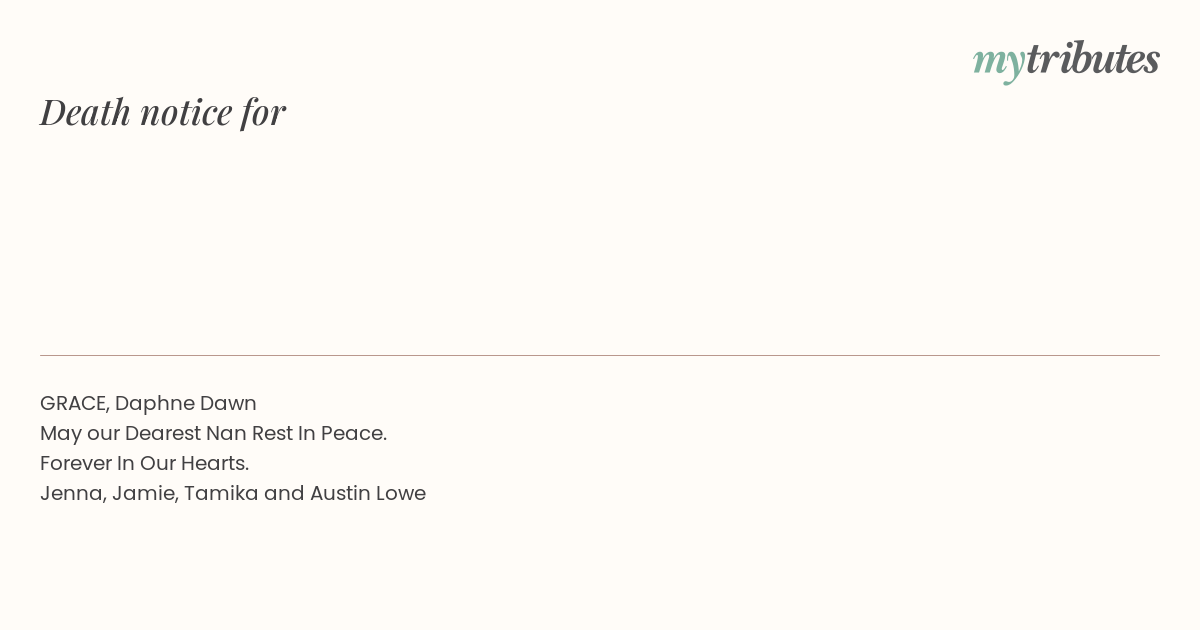Click the name "Jamie" in the signature
Screen dimensions: 1200x630
[x=142, y=493]
